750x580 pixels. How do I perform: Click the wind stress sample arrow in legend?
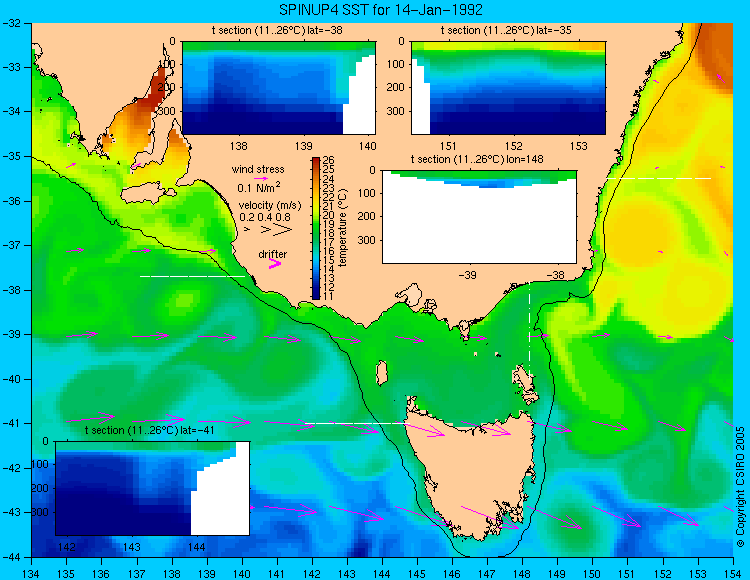261,178
